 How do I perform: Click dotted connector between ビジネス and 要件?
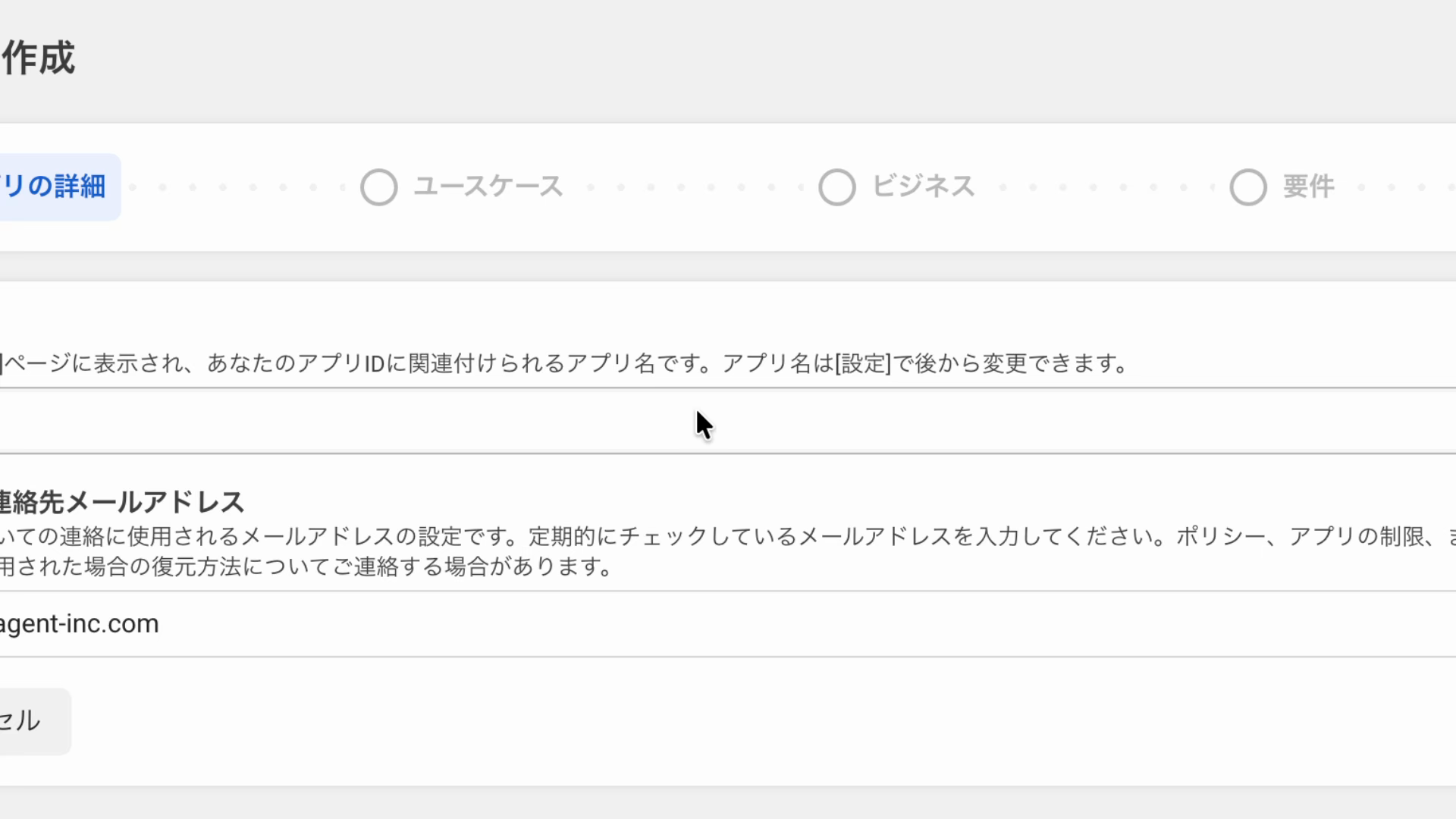pos(1107,187)
